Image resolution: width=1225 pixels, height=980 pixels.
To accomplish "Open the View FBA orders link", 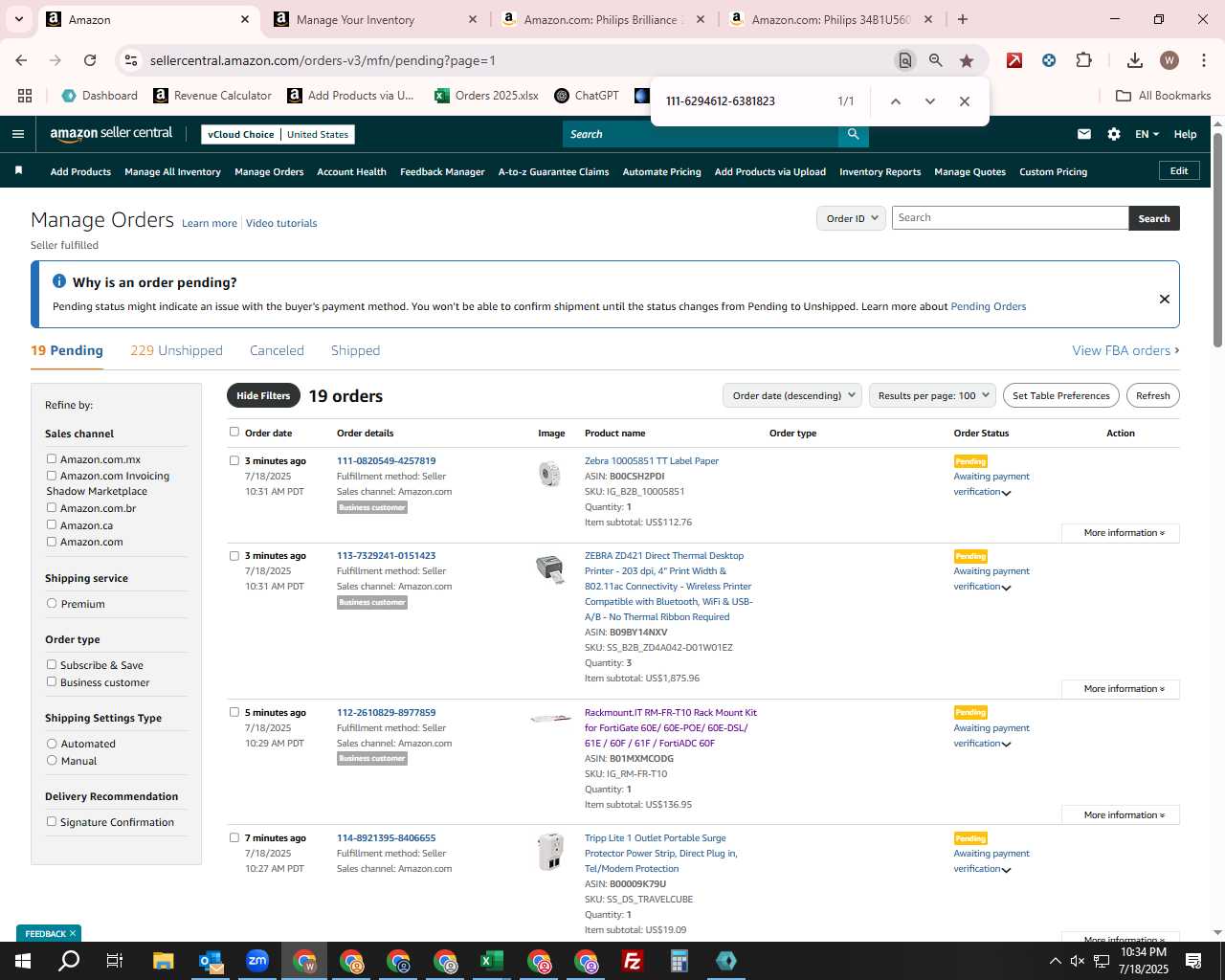I will pos(1125,350).
